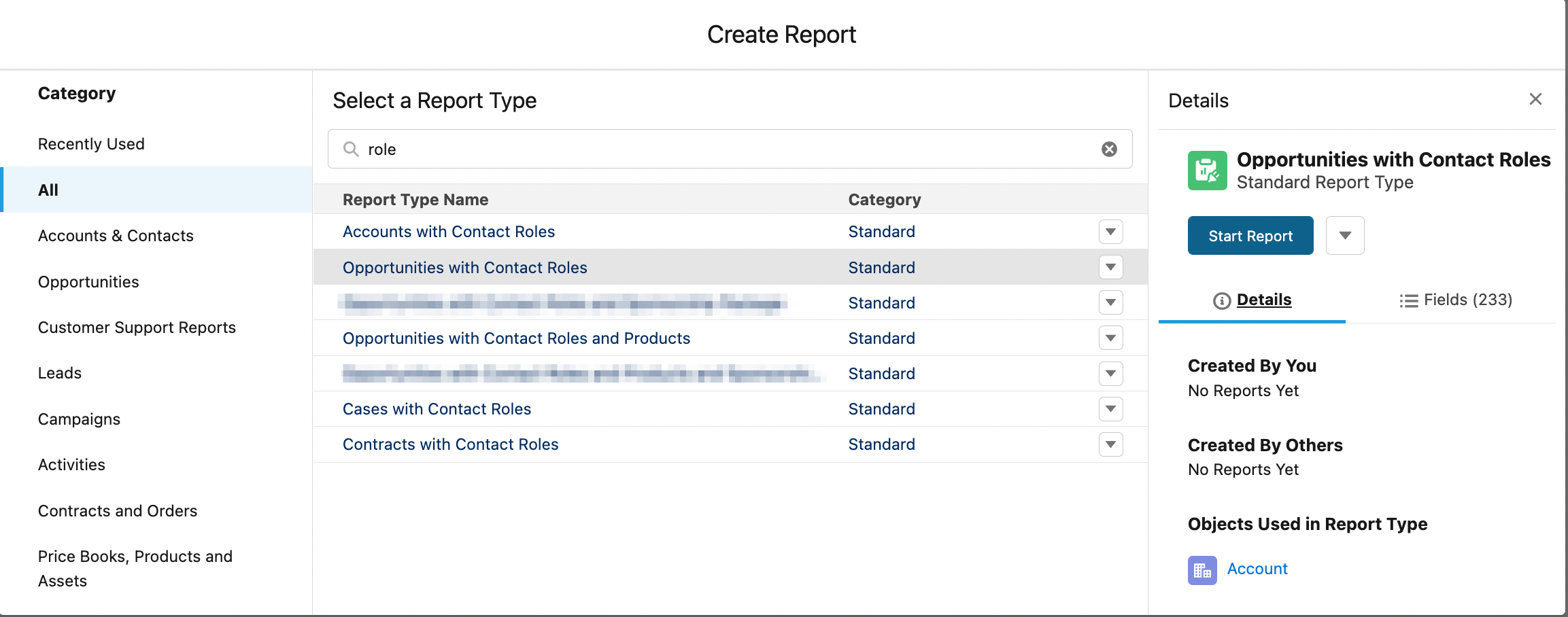Choose Accounts with Contact Roles report type
Viewport: 1568px width, 617px height.
(449, 232)
